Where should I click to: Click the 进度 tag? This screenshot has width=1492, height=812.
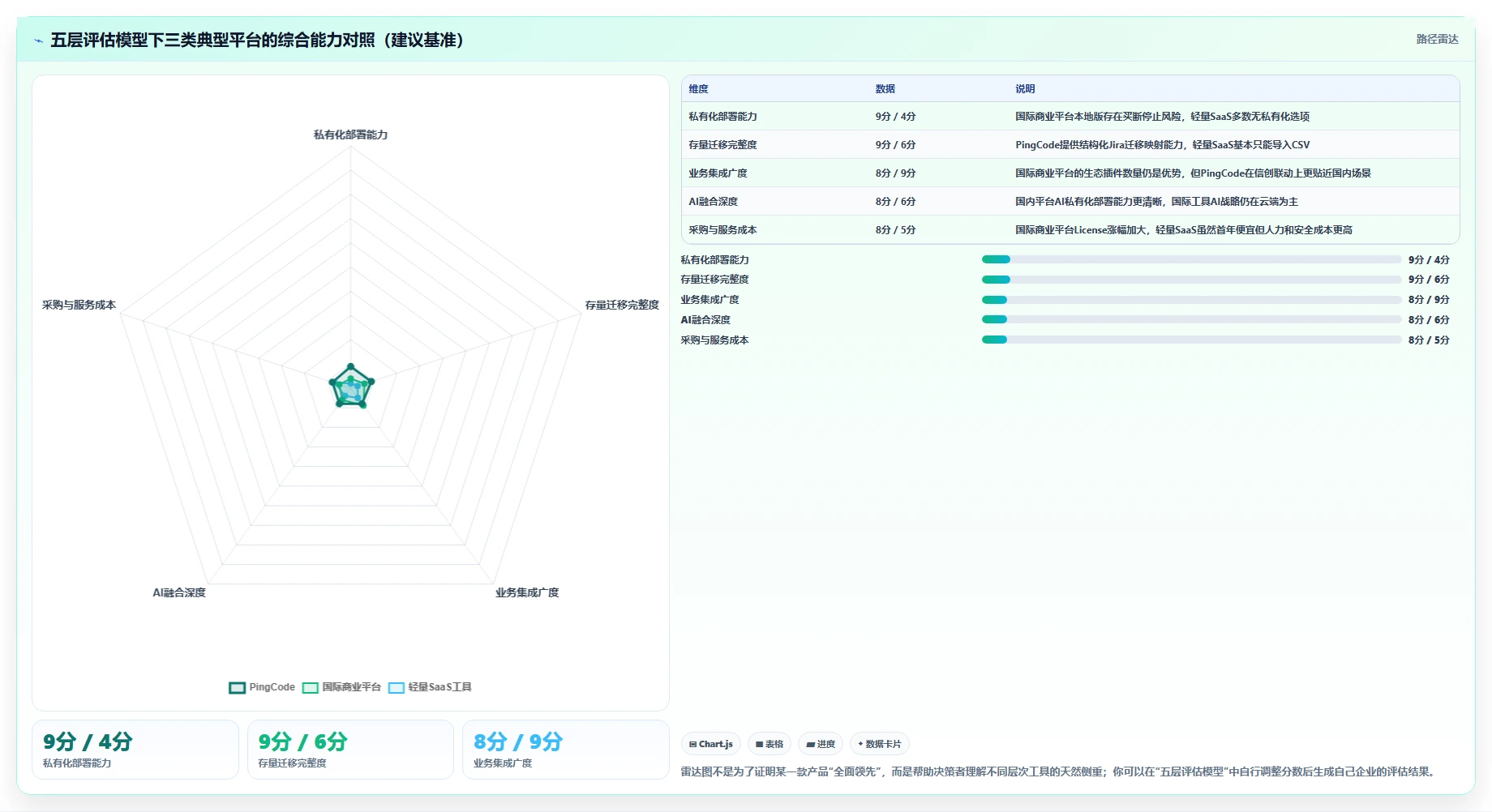pyautogui.click(x=821, y=744)
